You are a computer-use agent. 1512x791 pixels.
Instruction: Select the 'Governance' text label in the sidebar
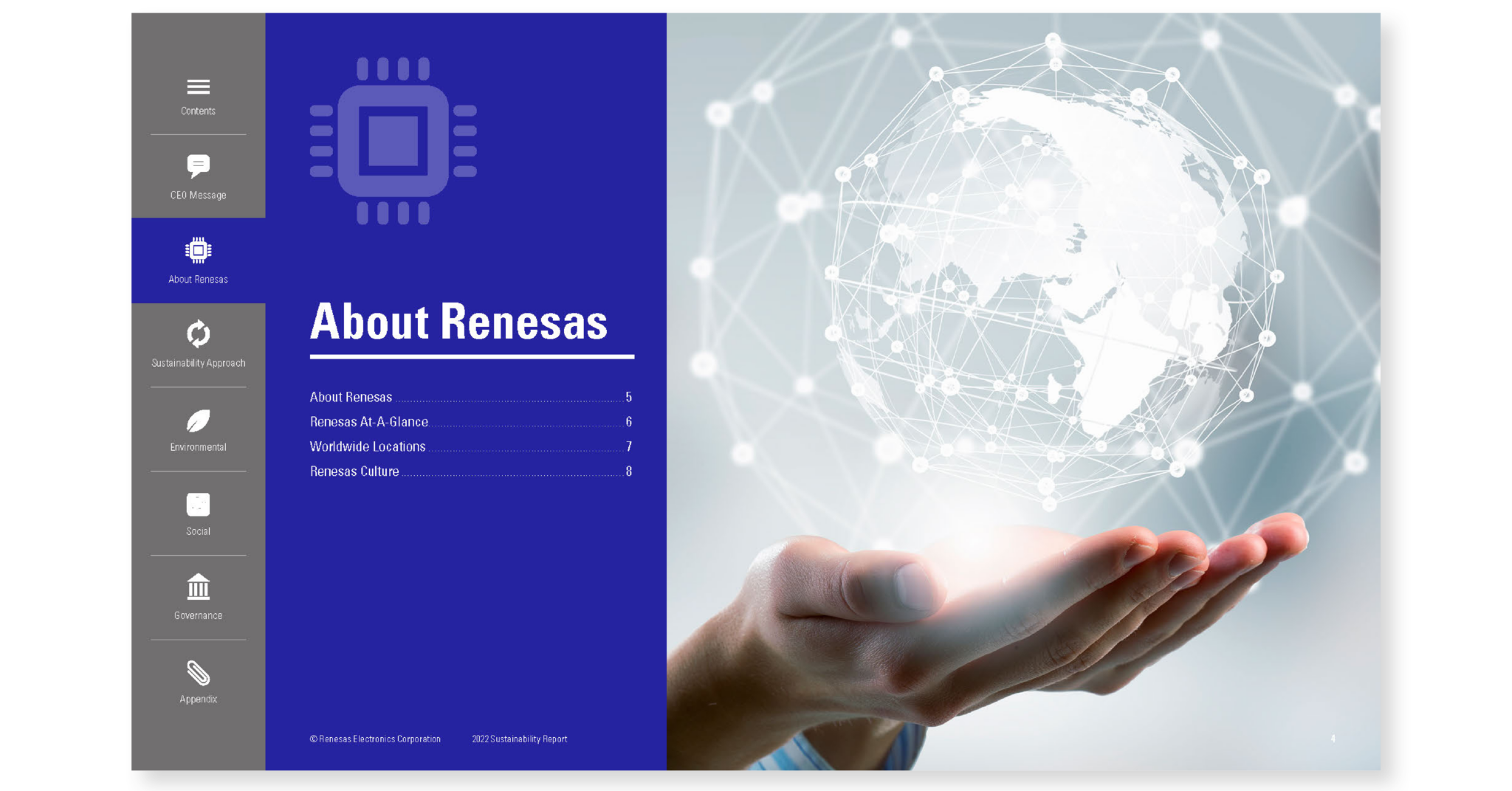198,615
